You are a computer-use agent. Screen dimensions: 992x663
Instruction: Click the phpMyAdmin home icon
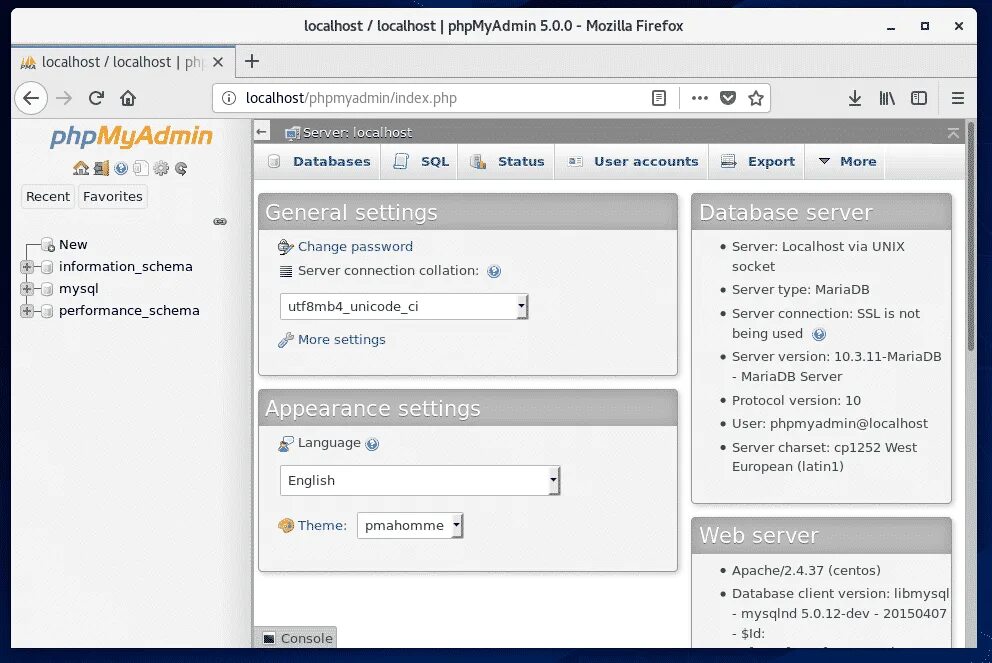[x=82, y=168]
